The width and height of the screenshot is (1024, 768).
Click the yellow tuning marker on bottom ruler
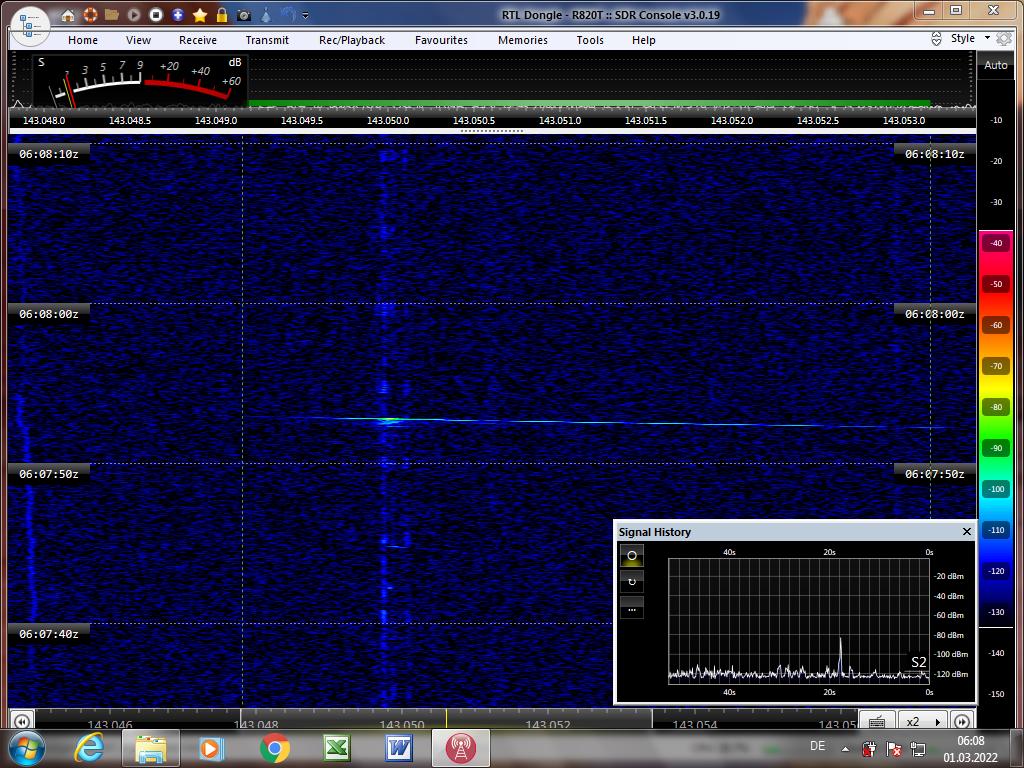pyautogui.click(x=447, y=718)
